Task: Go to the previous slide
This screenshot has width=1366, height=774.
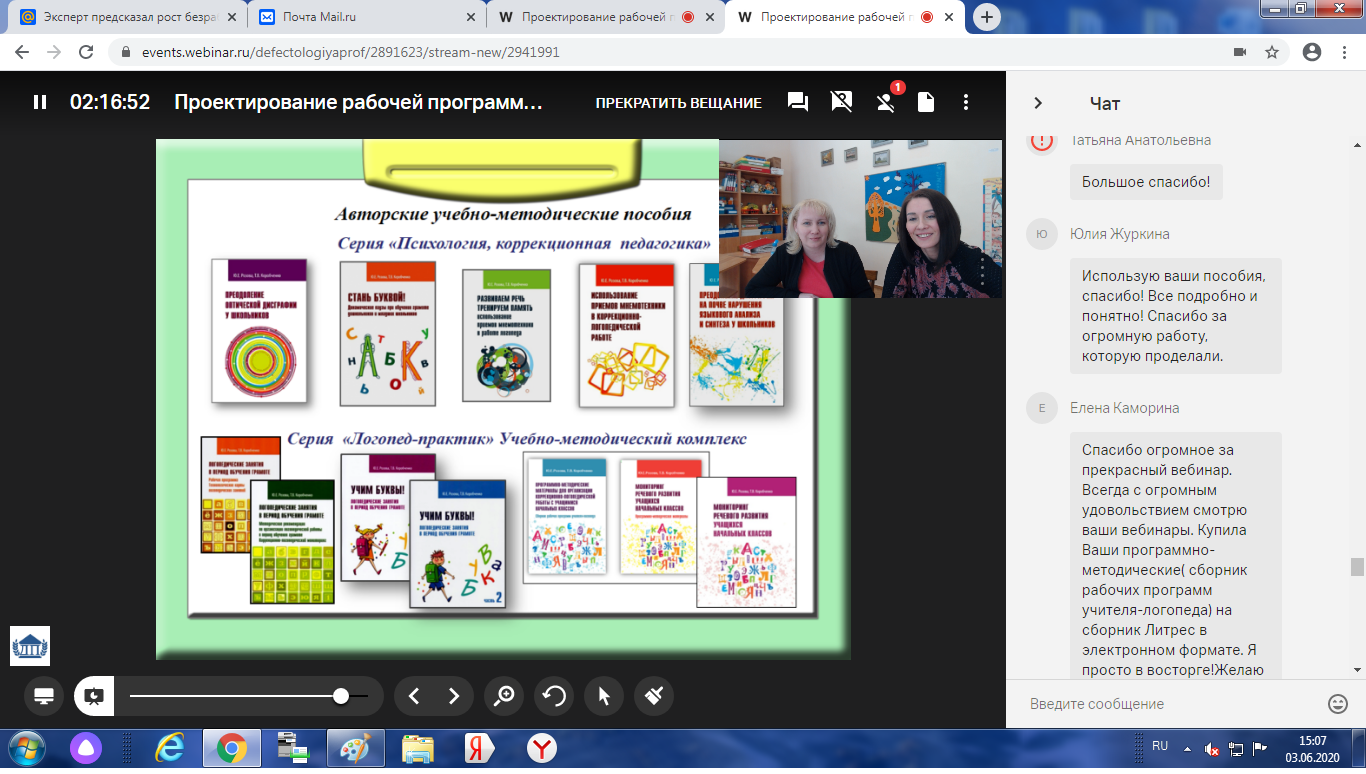Action: pos(415,696)
